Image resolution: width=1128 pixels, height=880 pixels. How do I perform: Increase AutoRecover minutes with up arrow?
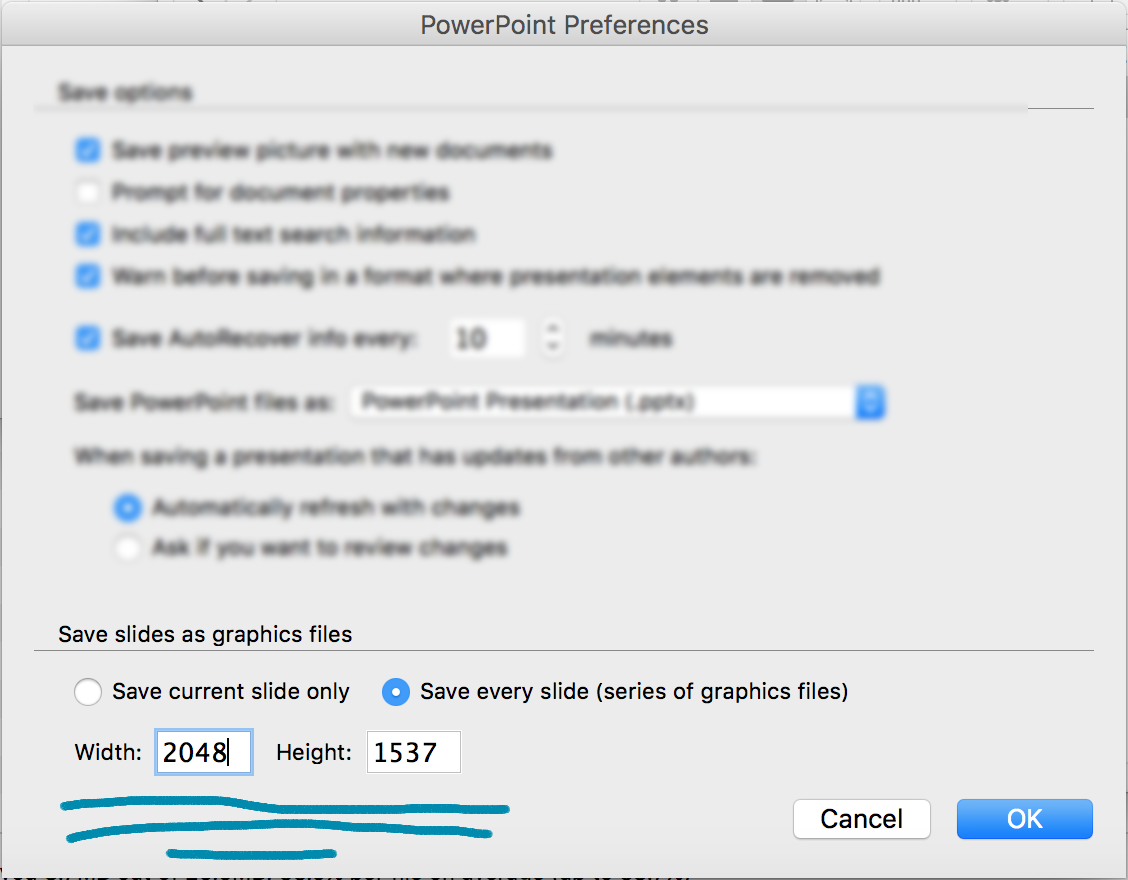552,329
